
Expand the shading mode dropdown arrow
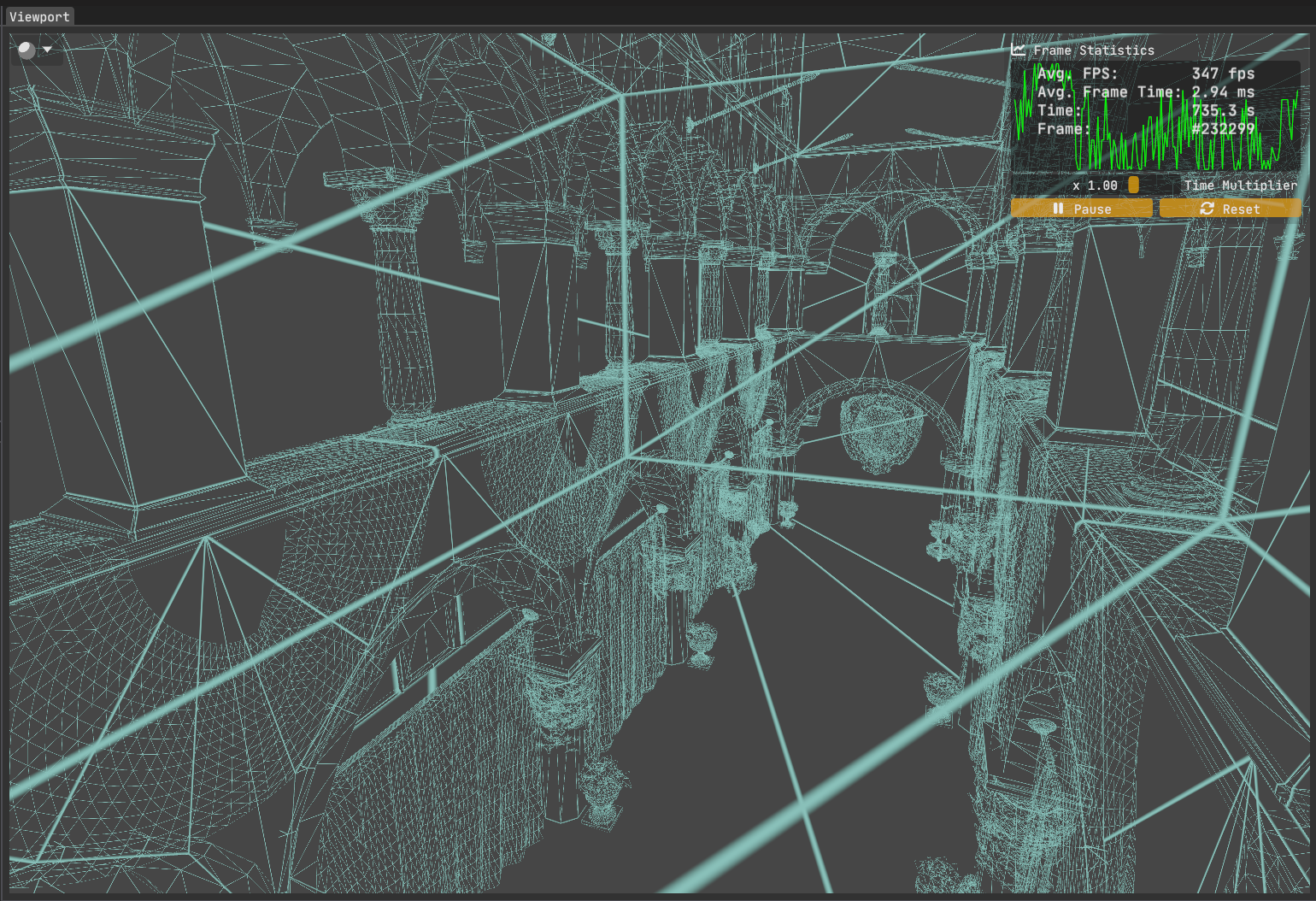pyautogui.click(x=47, y=50)
